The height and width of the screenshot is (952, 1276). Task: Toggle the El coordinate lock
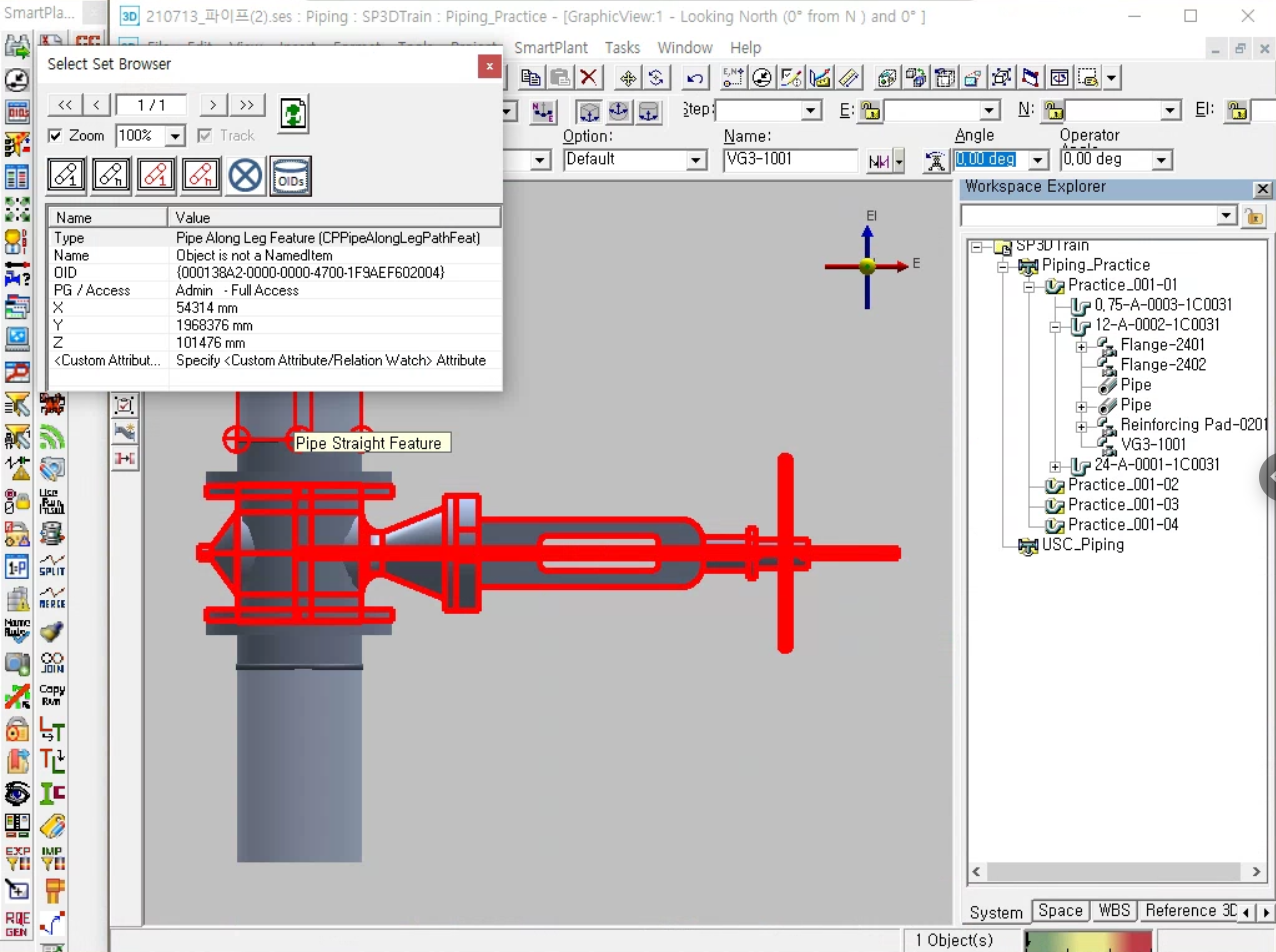point(1237,110)
